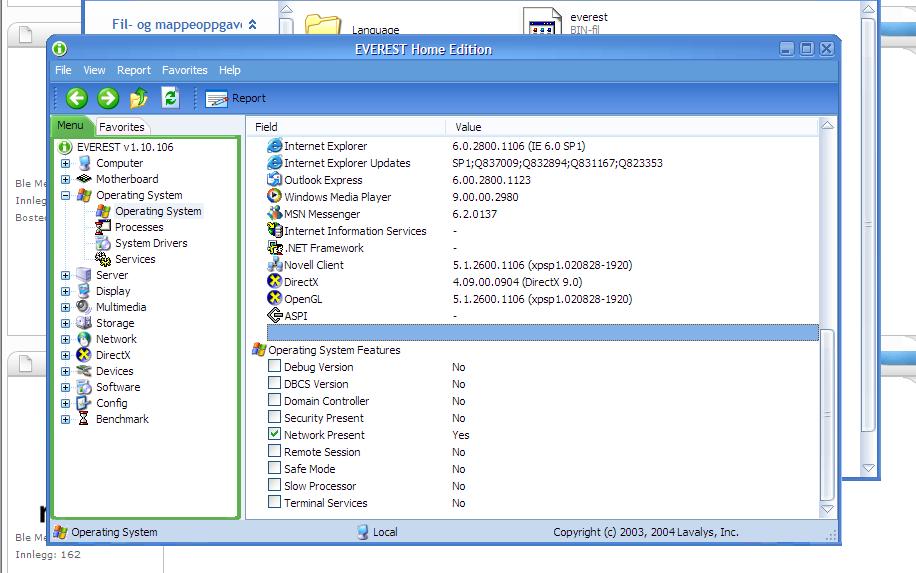Sort by the Field column header
This screenshot has height=573, width=916.
(x=346, y=127)
